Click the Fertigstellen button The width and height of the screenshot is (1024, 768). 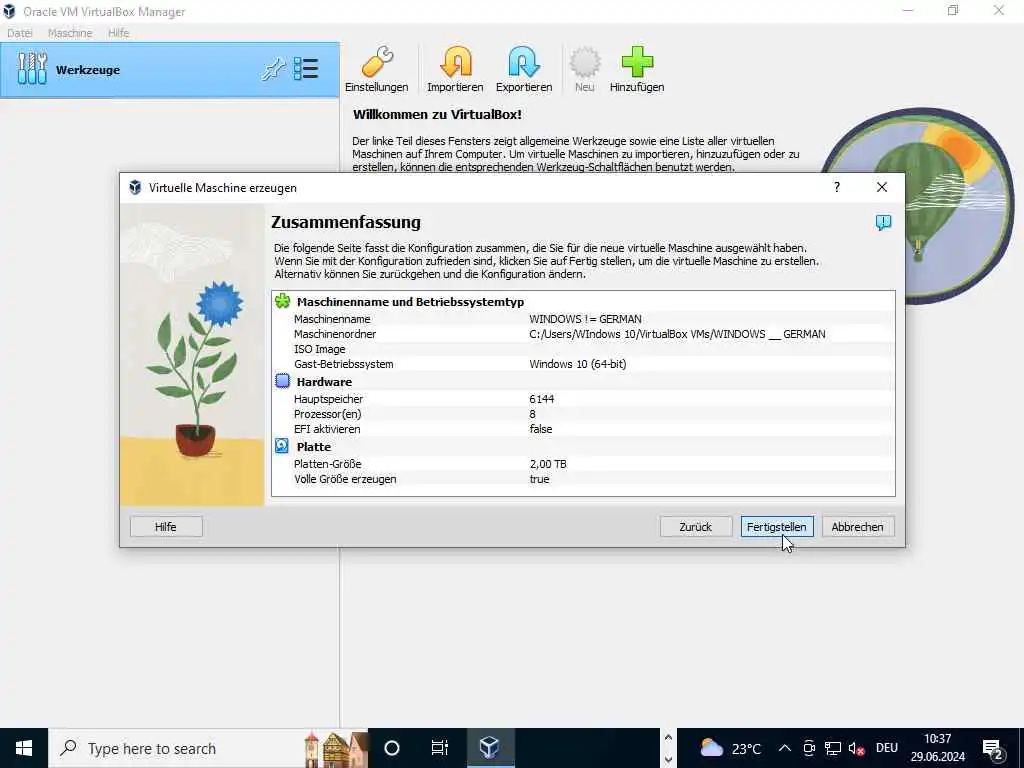[x=776, y=526]
